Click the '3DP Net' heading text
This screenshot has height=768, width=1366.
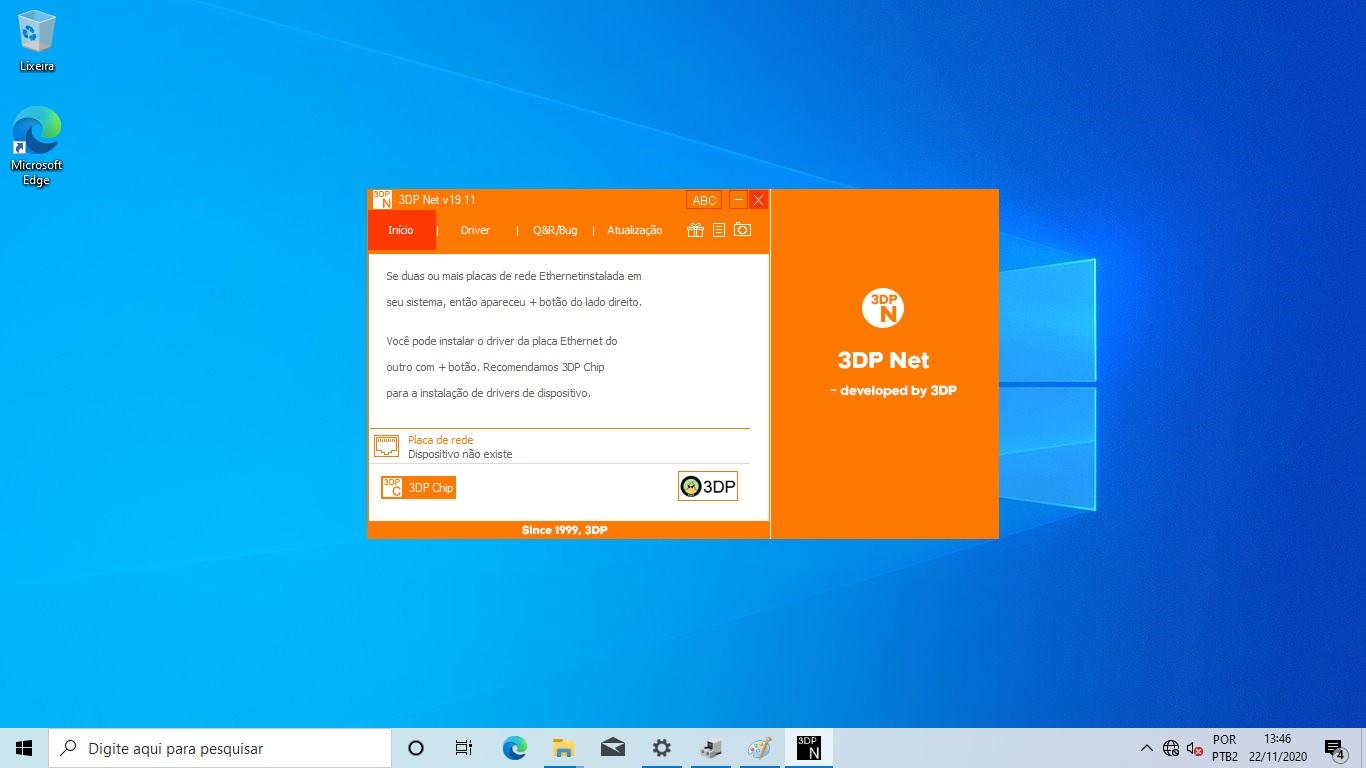(884, 360)
